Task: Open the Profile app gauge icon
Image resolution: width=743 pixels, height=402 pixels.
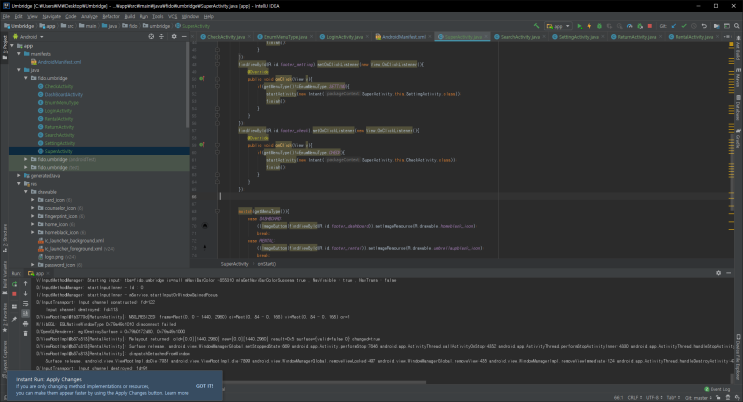Action: coord(629,26)
